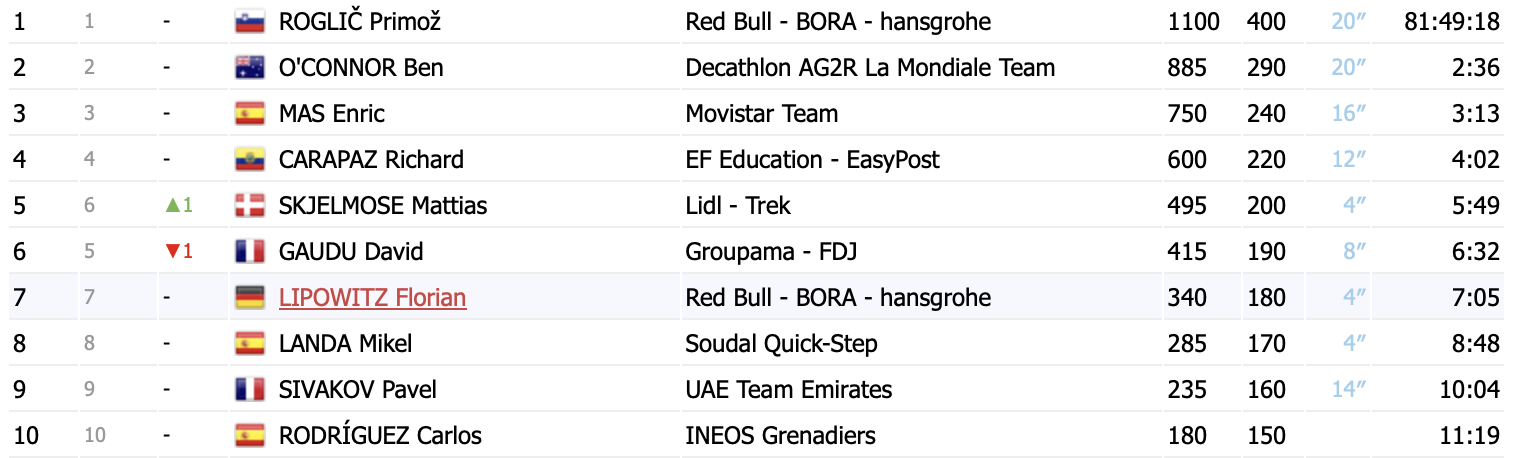
Task: Open the SIVAKOV Pavel rider page
Action: pyautogui.click(x=358, y=390)
